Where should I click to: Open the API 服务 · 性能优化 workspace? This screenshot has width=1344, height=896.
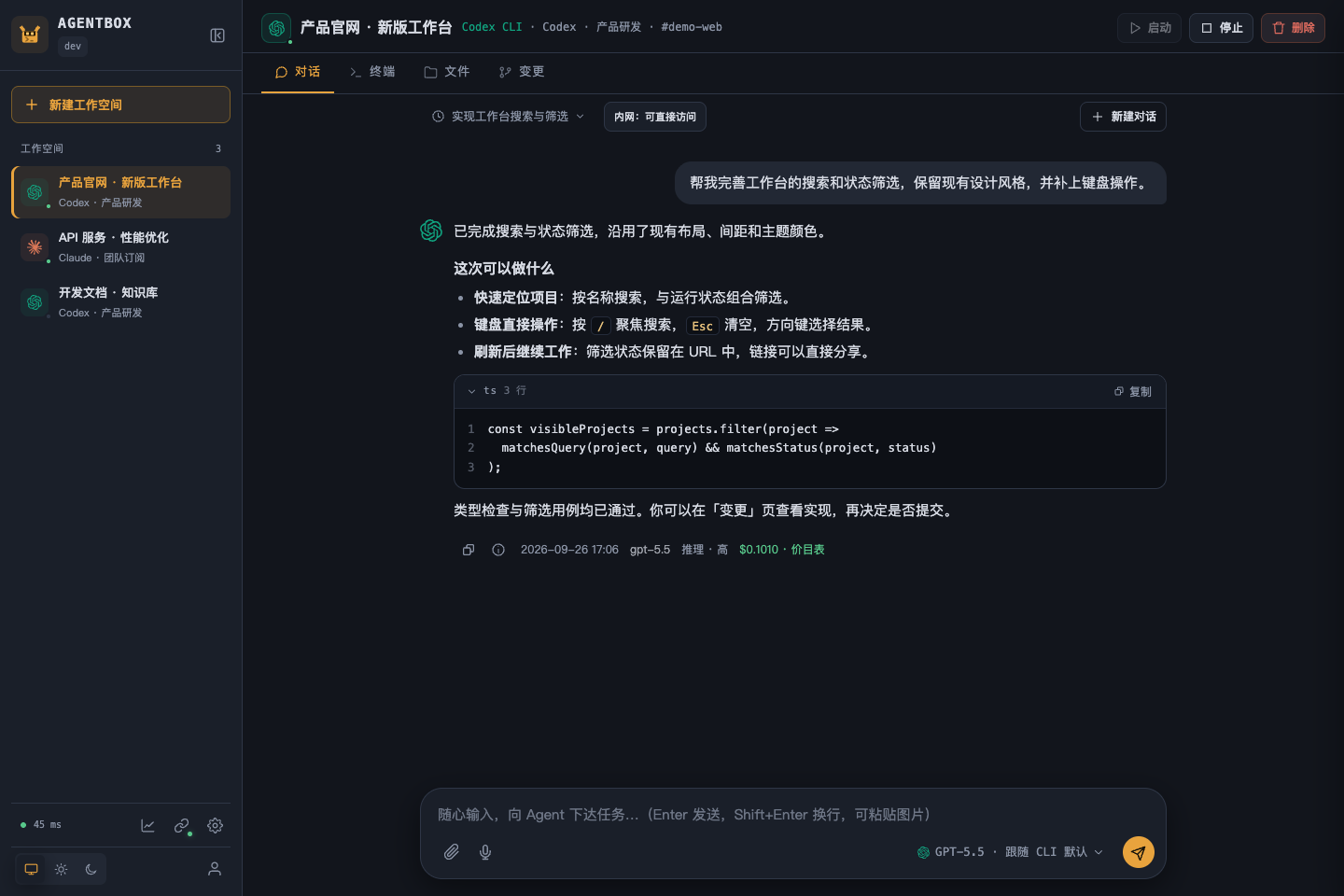coord(121,247)
